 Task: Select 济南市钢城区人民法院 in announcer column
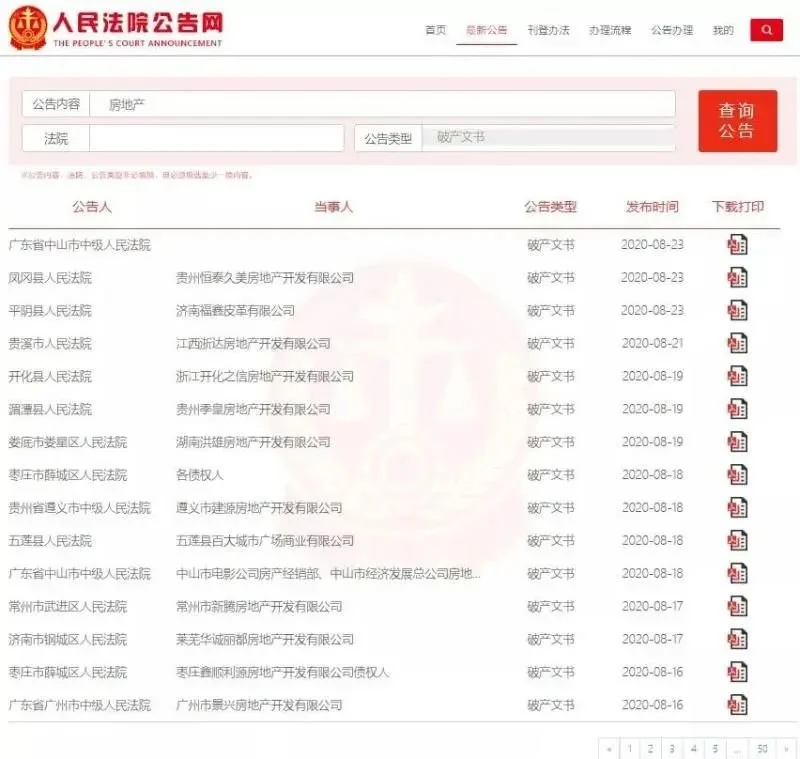click(x=68, y=640)
